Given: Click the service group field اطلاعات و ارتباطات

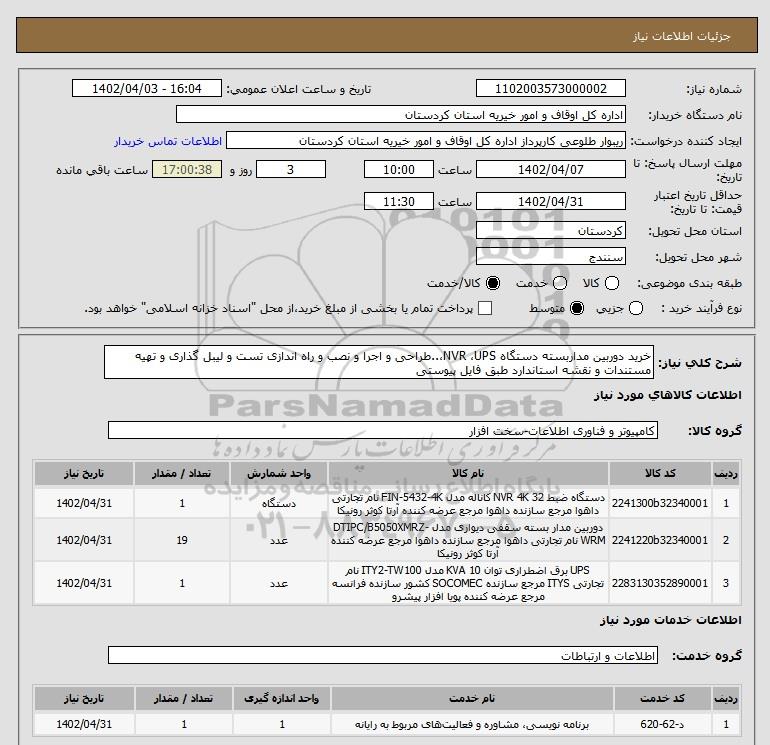Looking at the screenshot, I should 383,656.
